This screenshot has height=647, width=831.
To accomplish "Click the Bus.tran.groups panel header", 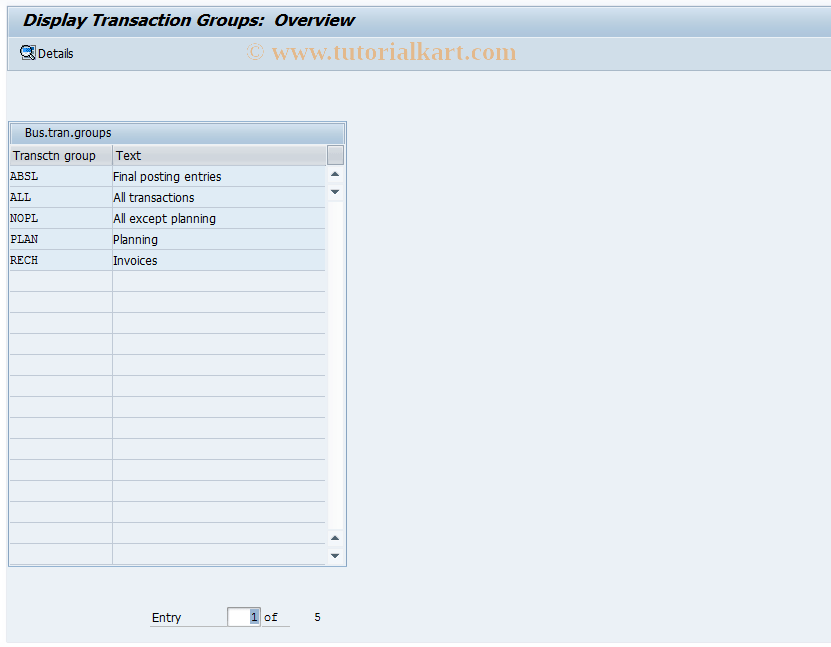I will [x=65, y=132].
